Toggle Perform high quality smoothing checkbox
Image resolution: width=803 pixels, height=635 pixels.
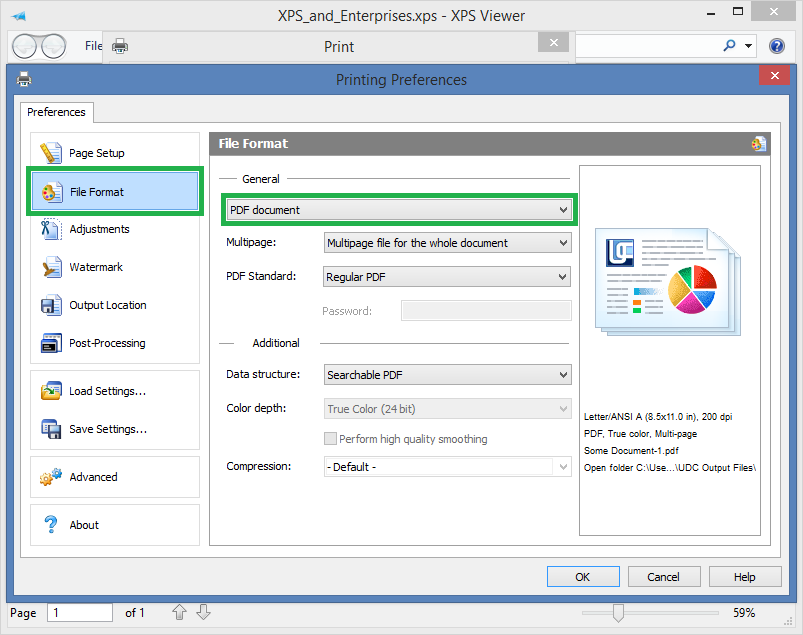click(330, 438)
